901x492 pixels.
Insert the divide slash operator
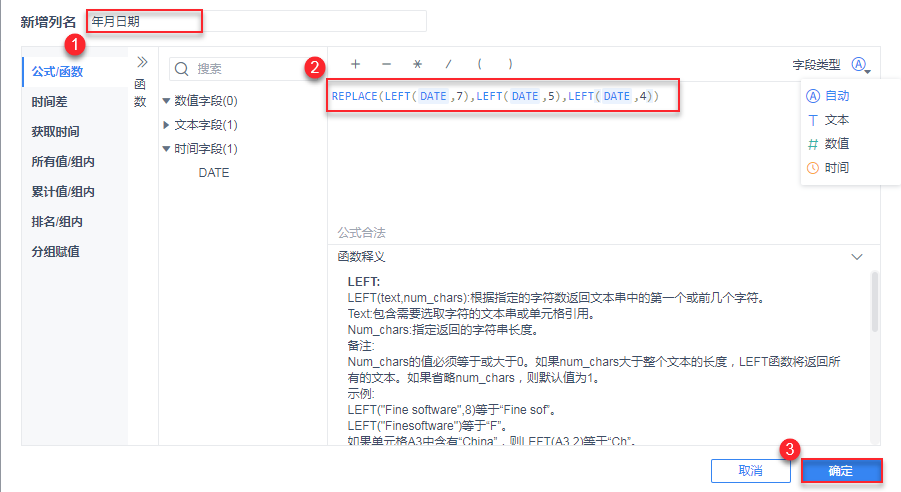[448, 64]
